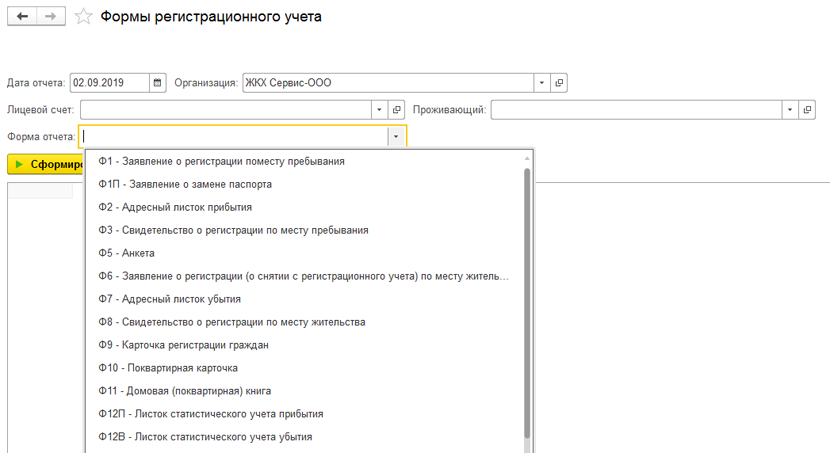Pick Ф11 - Домовая (поквартирная) книга
The image size is (830, 453).
[x=185, y=391]
